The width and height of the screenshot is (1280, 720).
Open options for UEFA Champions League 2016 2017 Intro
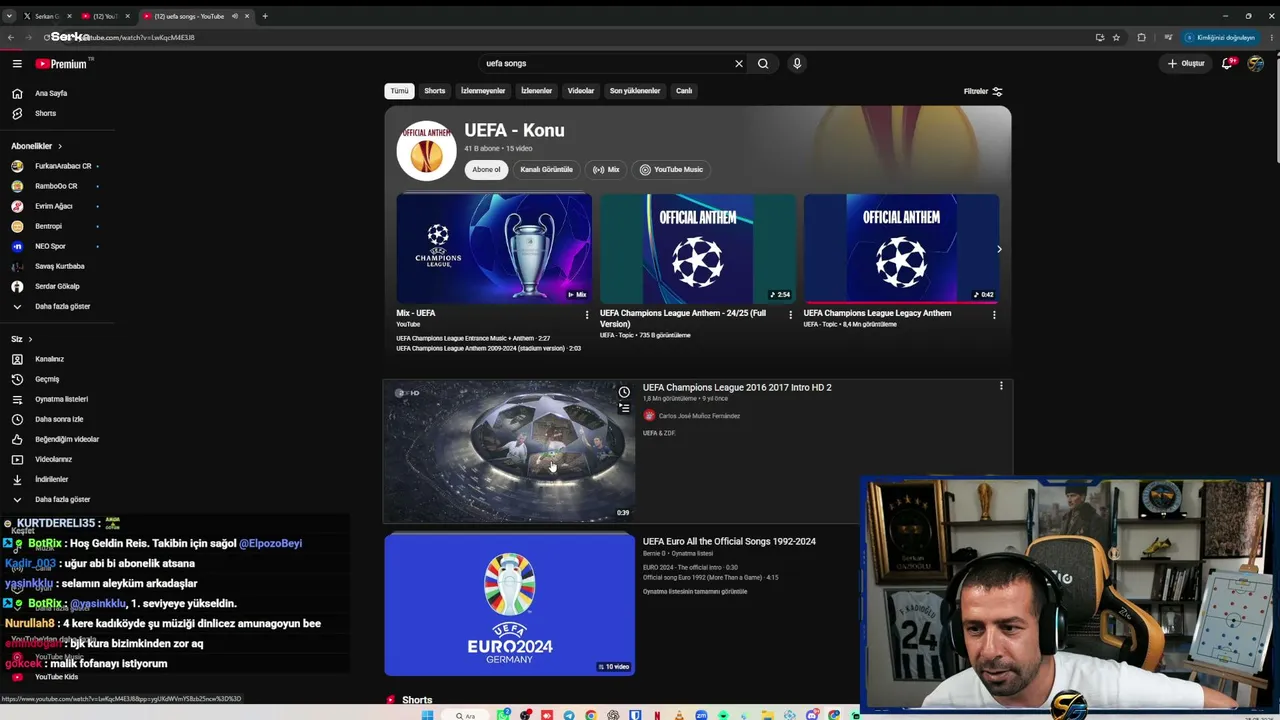point(1001,386)
